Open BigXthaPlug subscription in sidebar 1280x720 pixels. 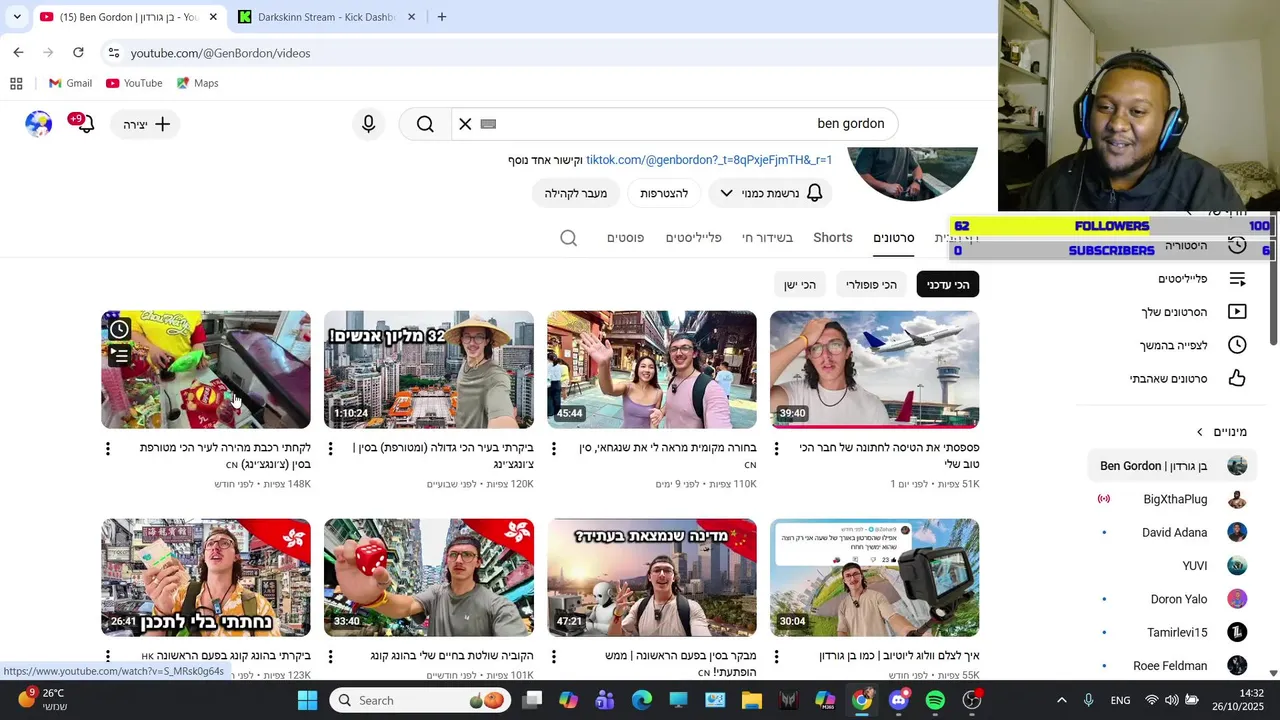[1174, 499]
